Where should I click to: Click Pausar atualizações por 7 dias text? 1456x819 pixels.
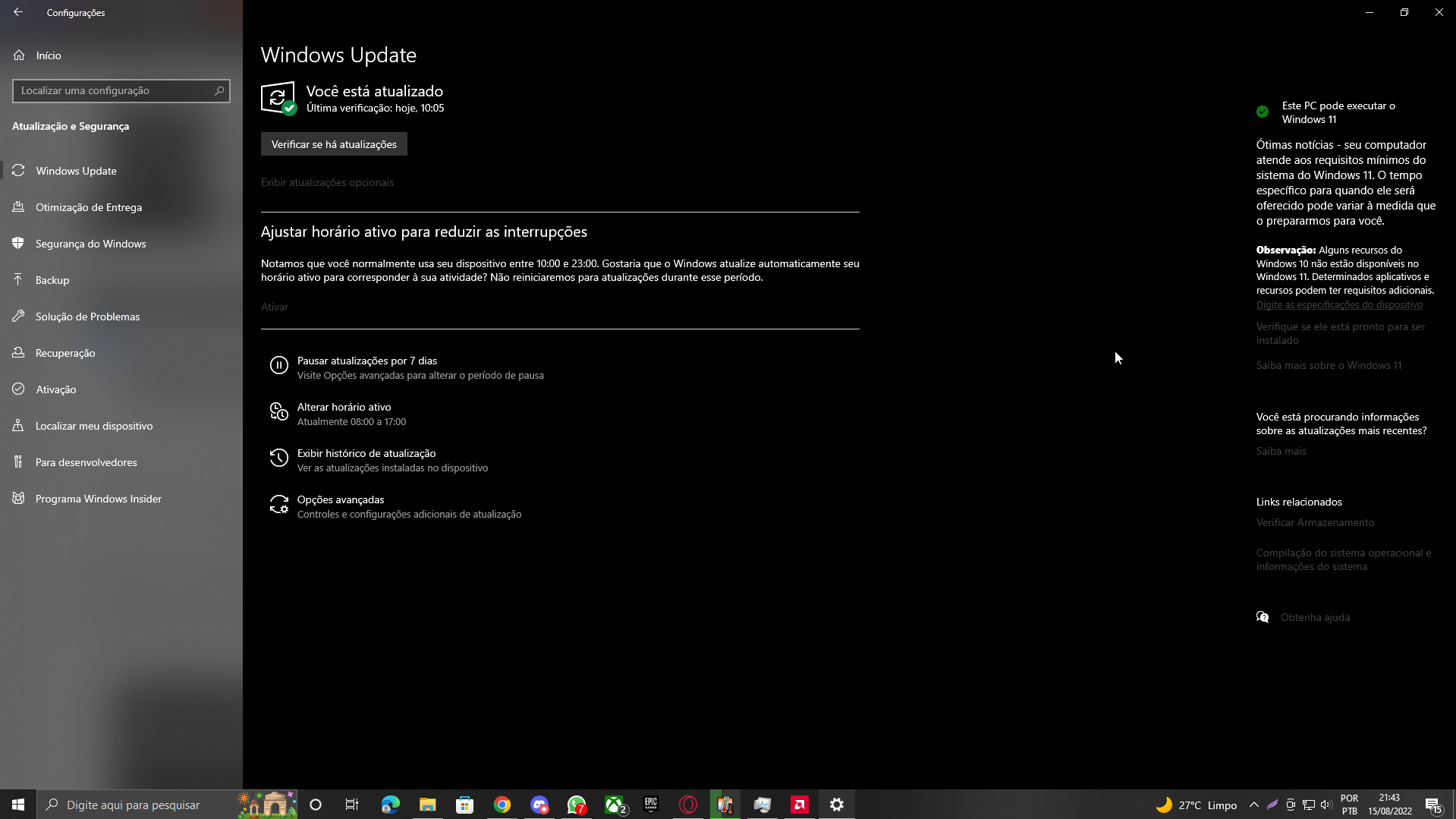pyautogui.click(x=367, y=361)
